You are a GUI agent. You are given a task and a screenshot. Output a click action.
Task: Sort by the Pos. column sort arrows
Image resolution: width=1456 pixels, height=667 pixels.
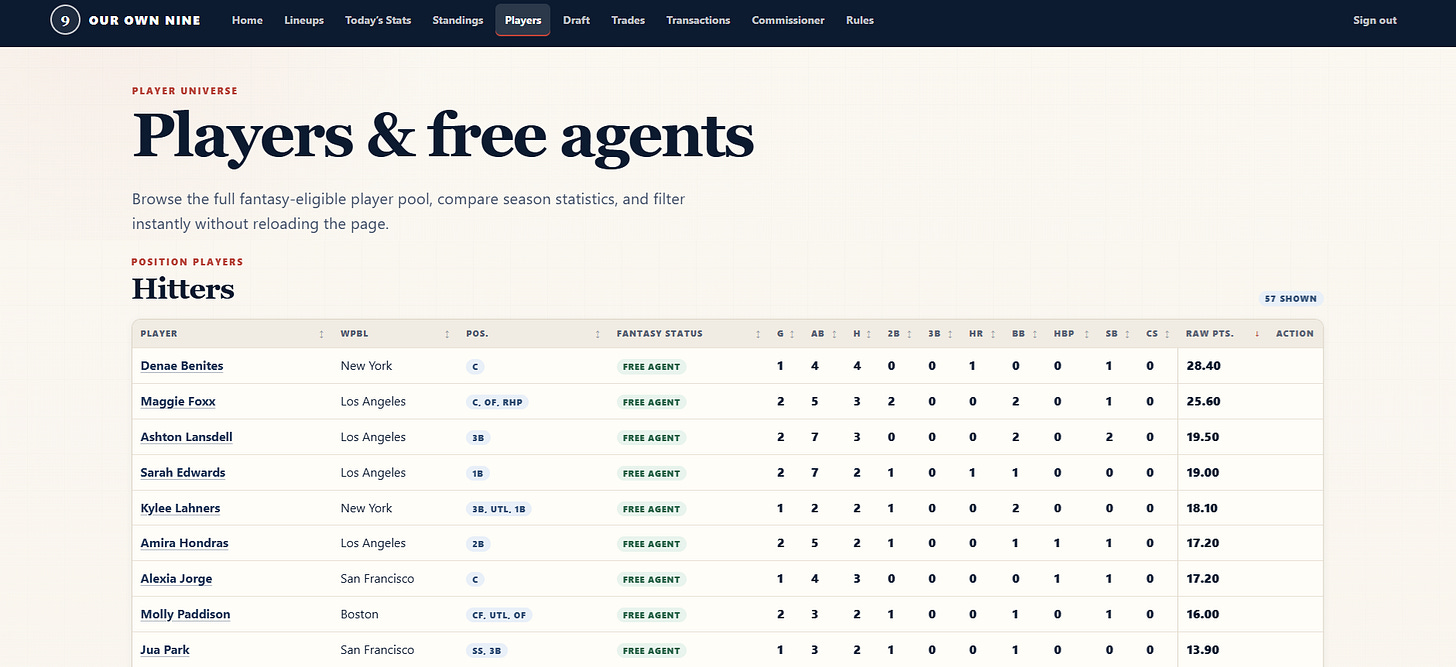pos(597,334)
